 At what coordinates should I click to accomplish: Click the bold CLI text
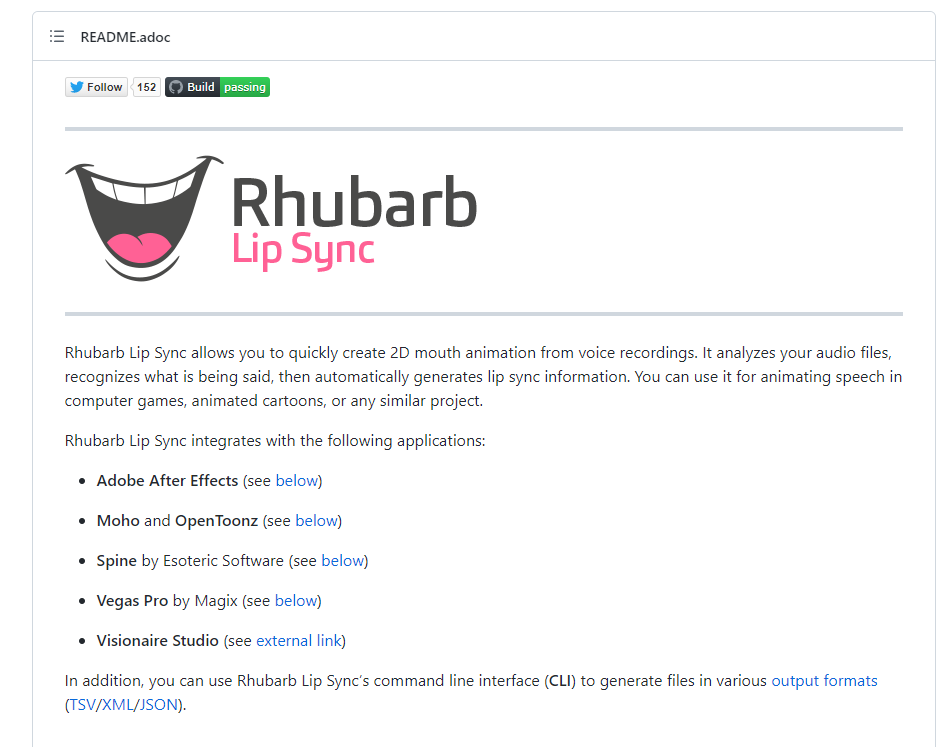click(560, 681)
